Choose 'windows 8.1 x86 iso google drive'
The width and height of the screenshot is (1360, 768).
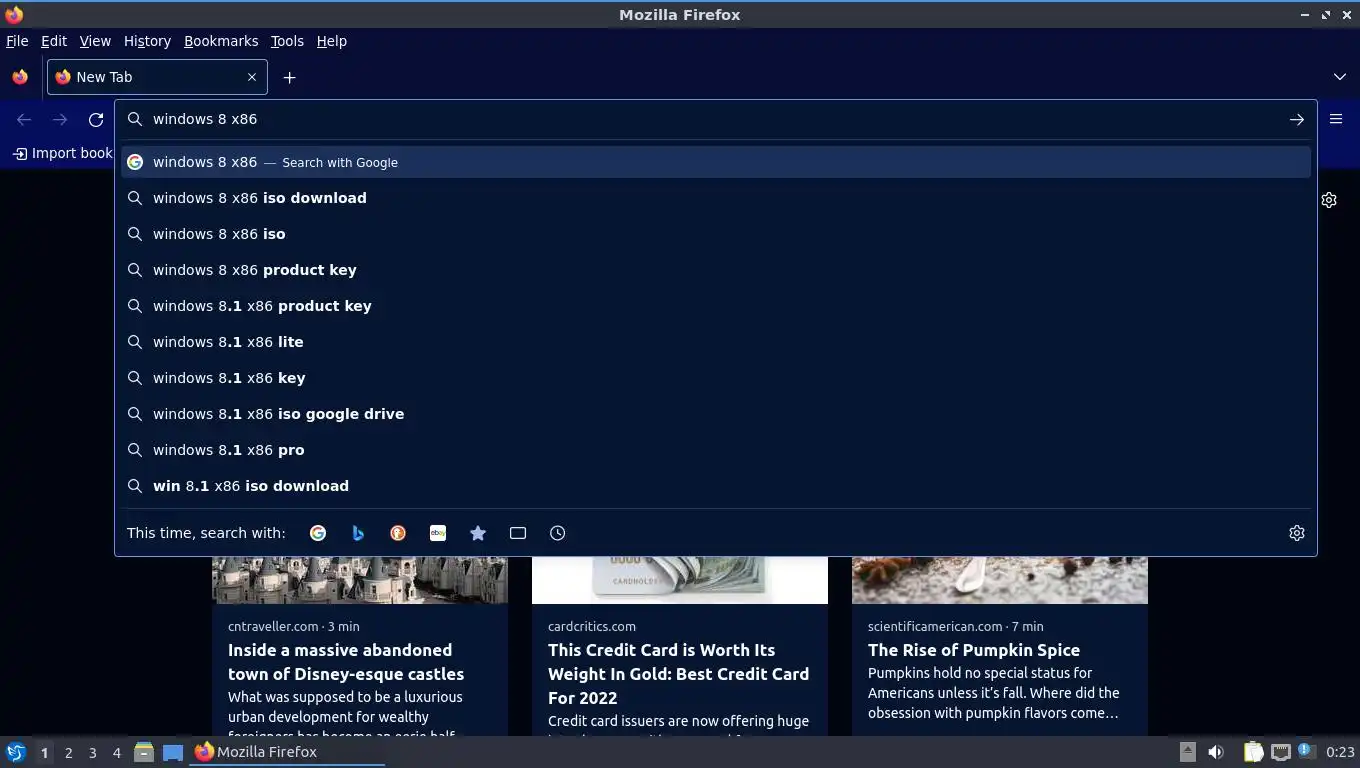pos(716,414)
